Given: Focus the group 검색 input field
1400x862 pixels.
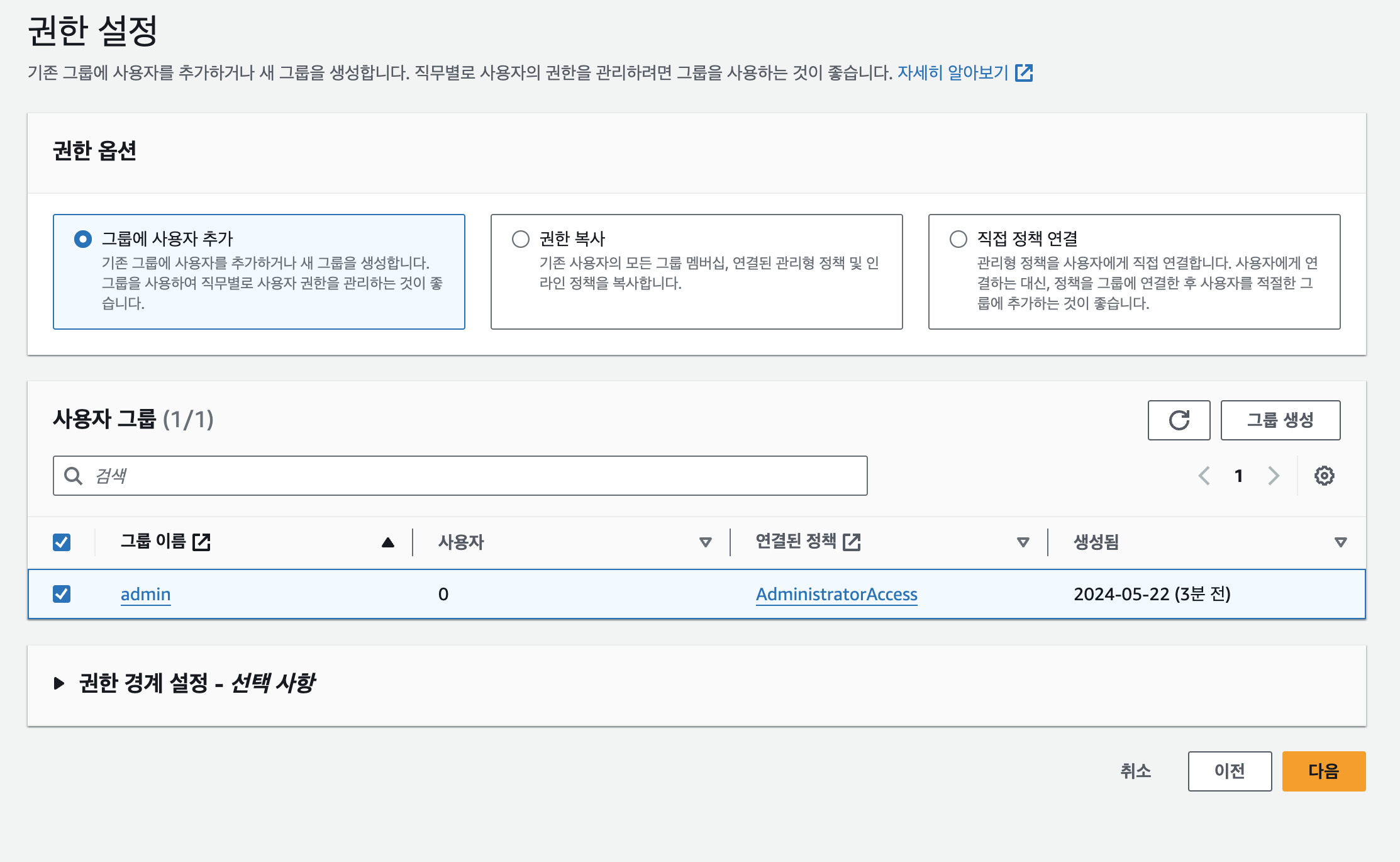Looking at the screenshot, I should point(478,476).
